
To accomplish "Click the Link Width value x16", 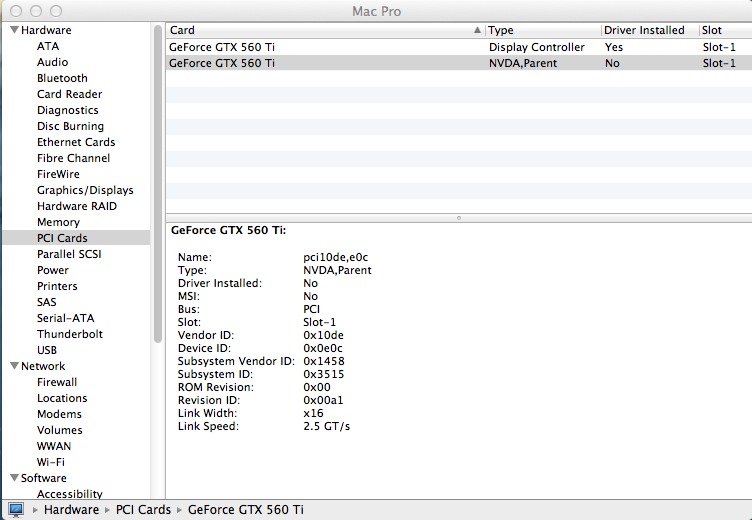I will click(x=313, y=413).
